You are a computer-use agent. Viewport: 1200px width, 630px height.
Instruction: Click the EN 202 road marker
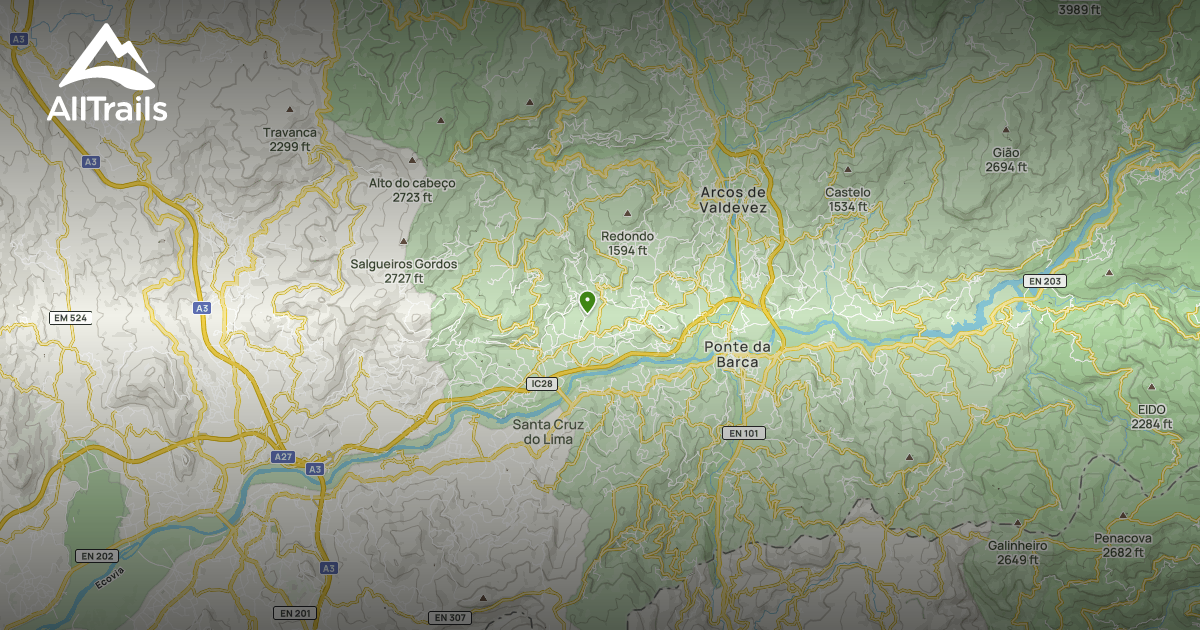[95, 555]
